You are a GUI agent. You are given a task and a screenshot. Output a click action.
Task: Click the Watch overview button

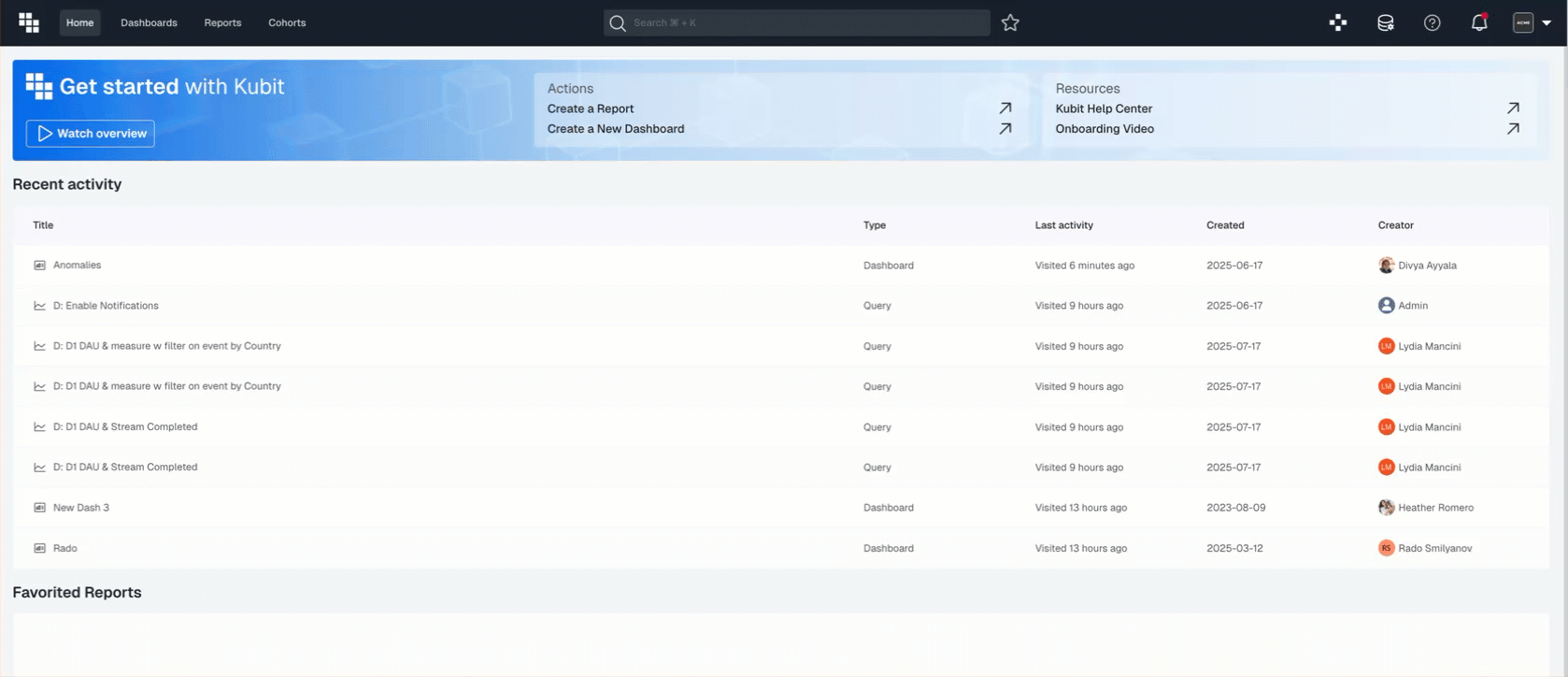click(x=91, y=134)
